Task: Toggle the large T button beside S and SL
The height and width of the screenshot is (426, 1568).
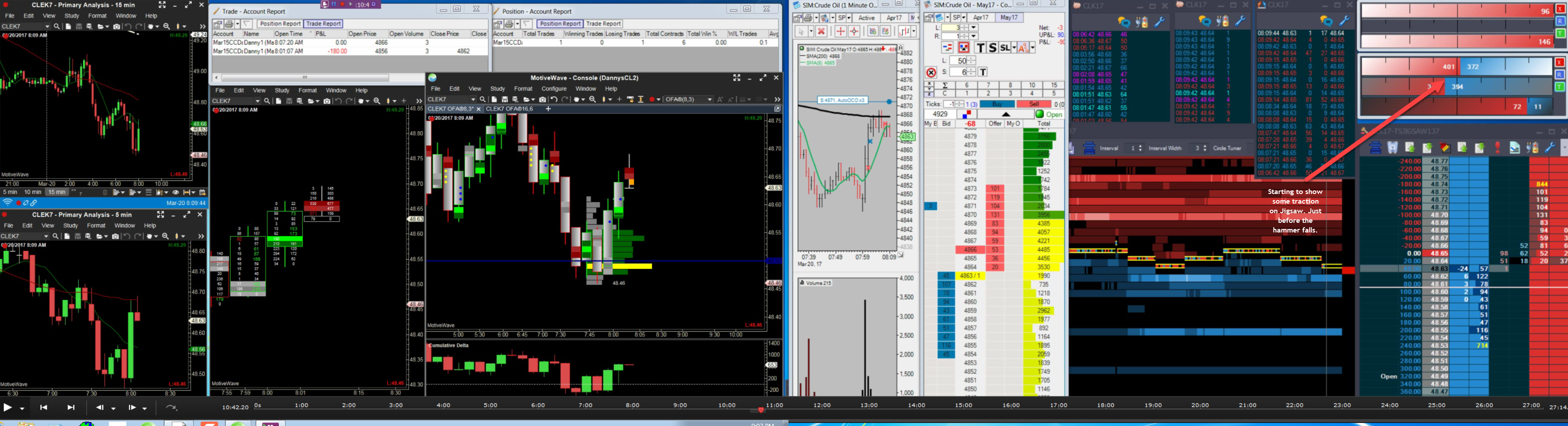Action: 980,48
